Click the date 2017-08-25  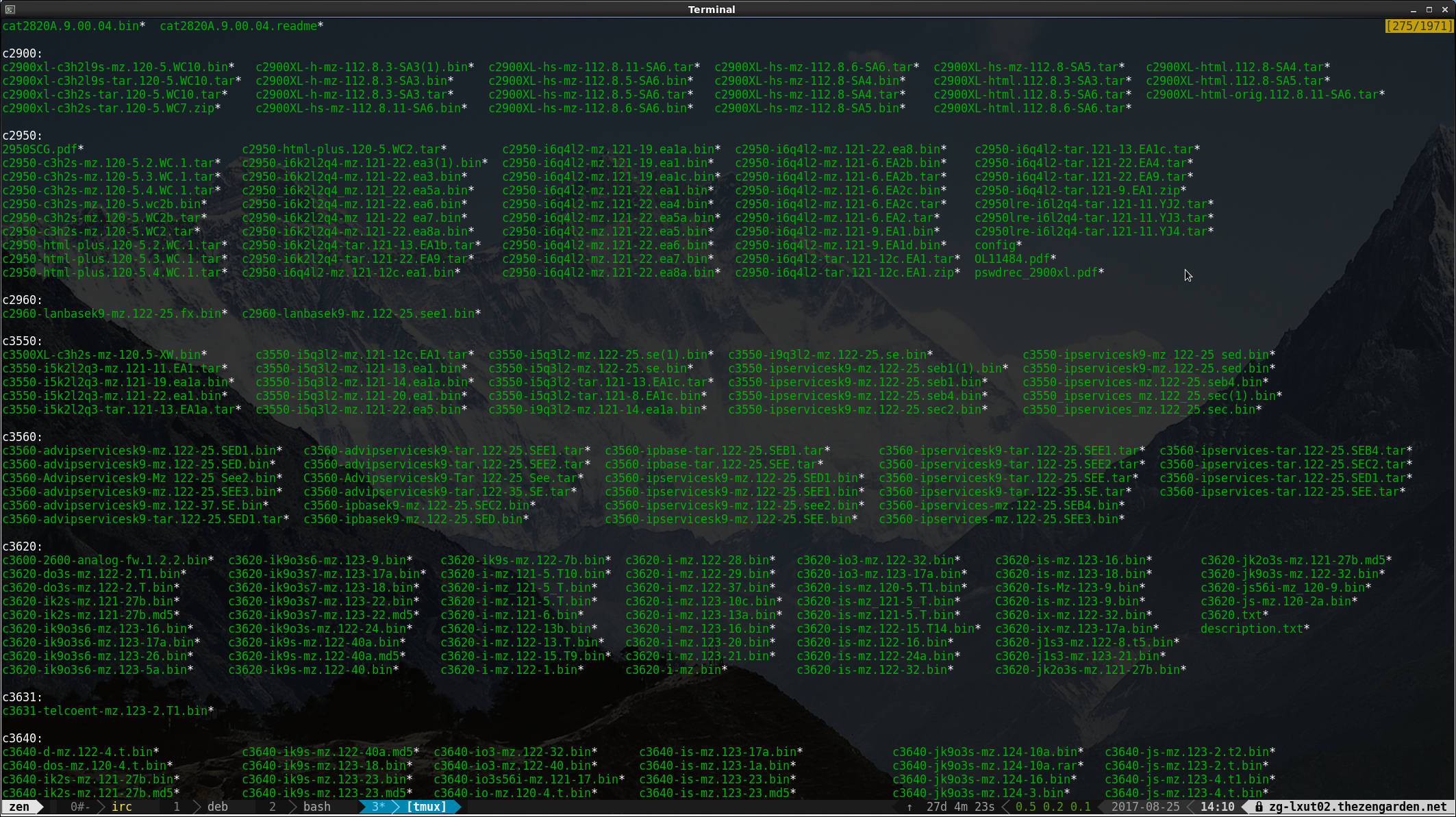click(1145, 807)
